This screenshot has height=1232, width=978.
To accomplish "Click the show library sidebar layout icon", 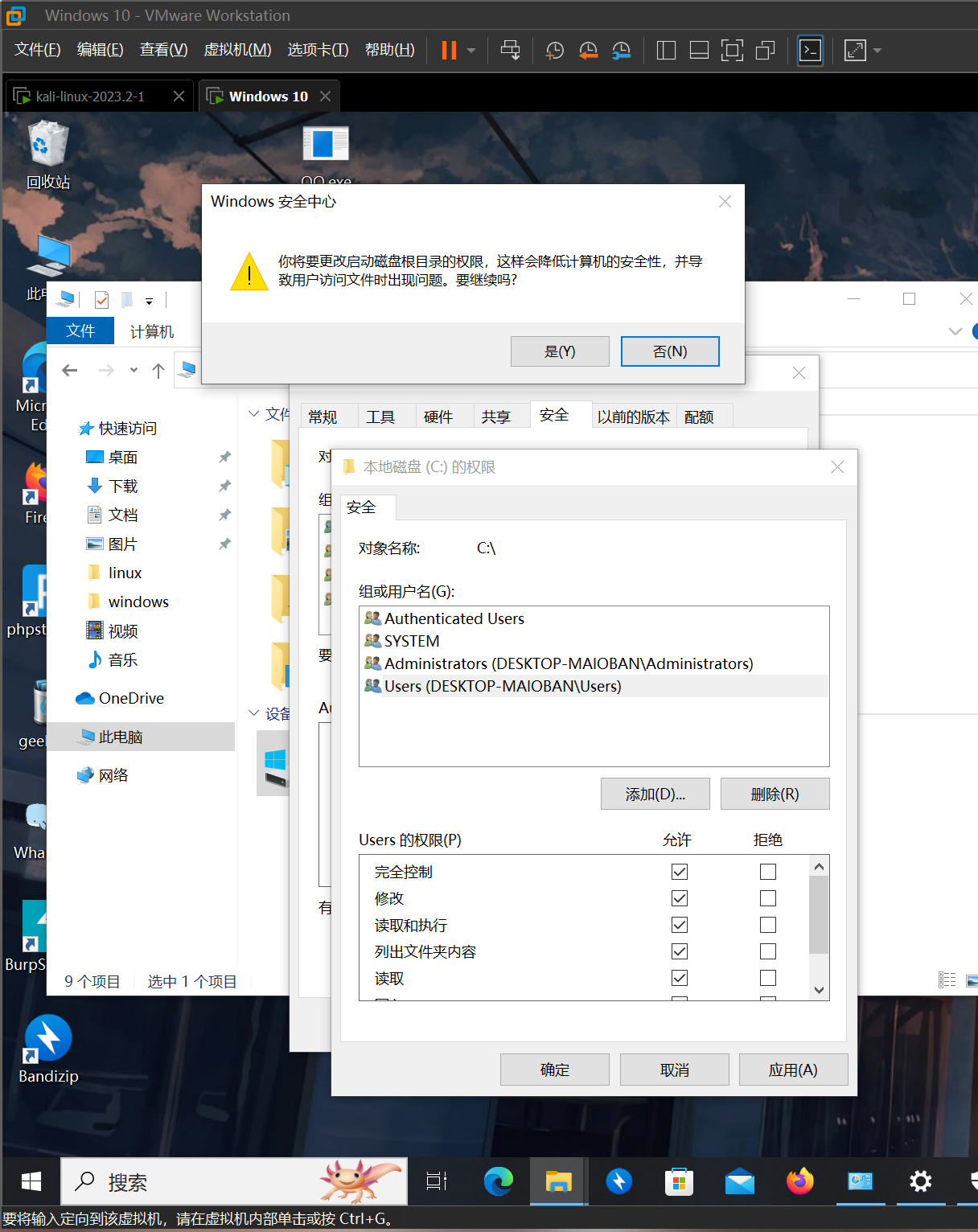I will coord(666,51).
